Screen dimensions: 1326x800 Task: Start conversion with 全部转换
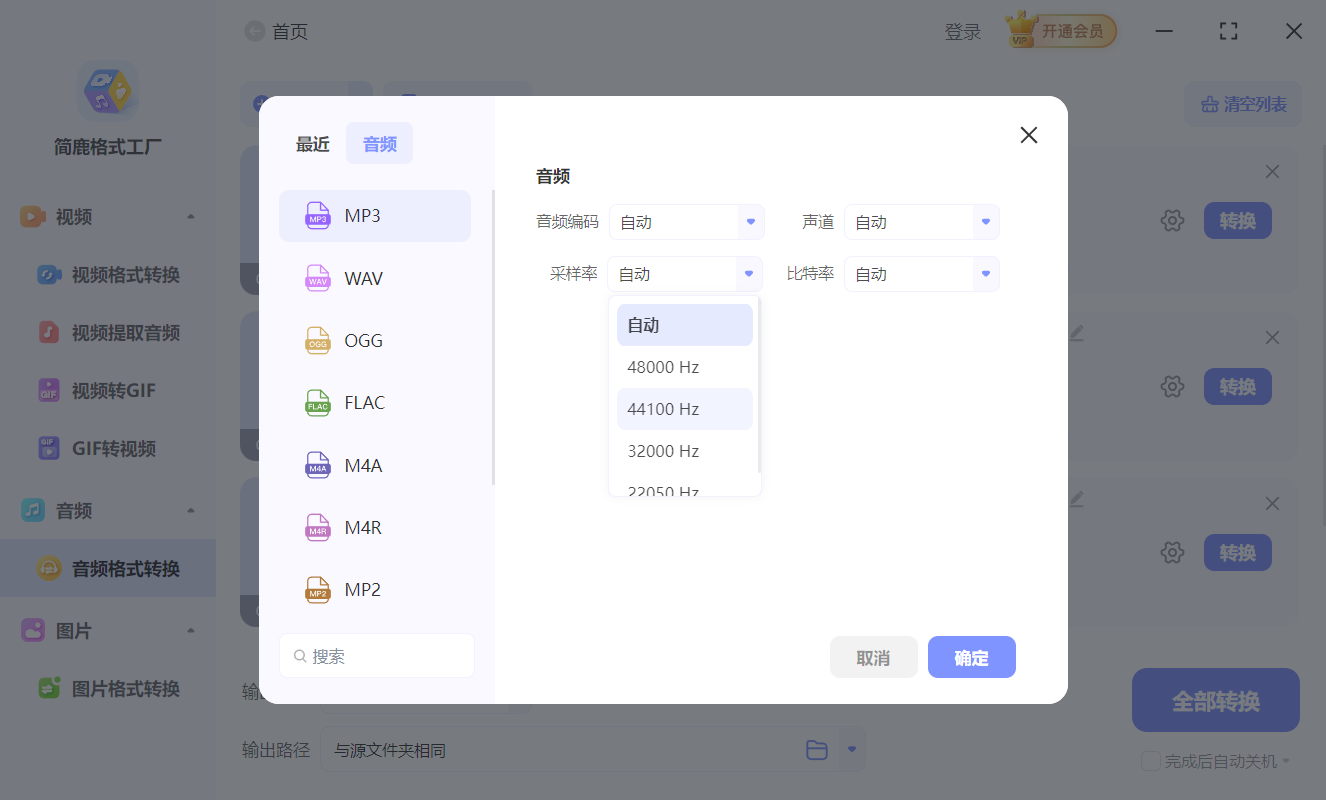[x=1216, y=700]
